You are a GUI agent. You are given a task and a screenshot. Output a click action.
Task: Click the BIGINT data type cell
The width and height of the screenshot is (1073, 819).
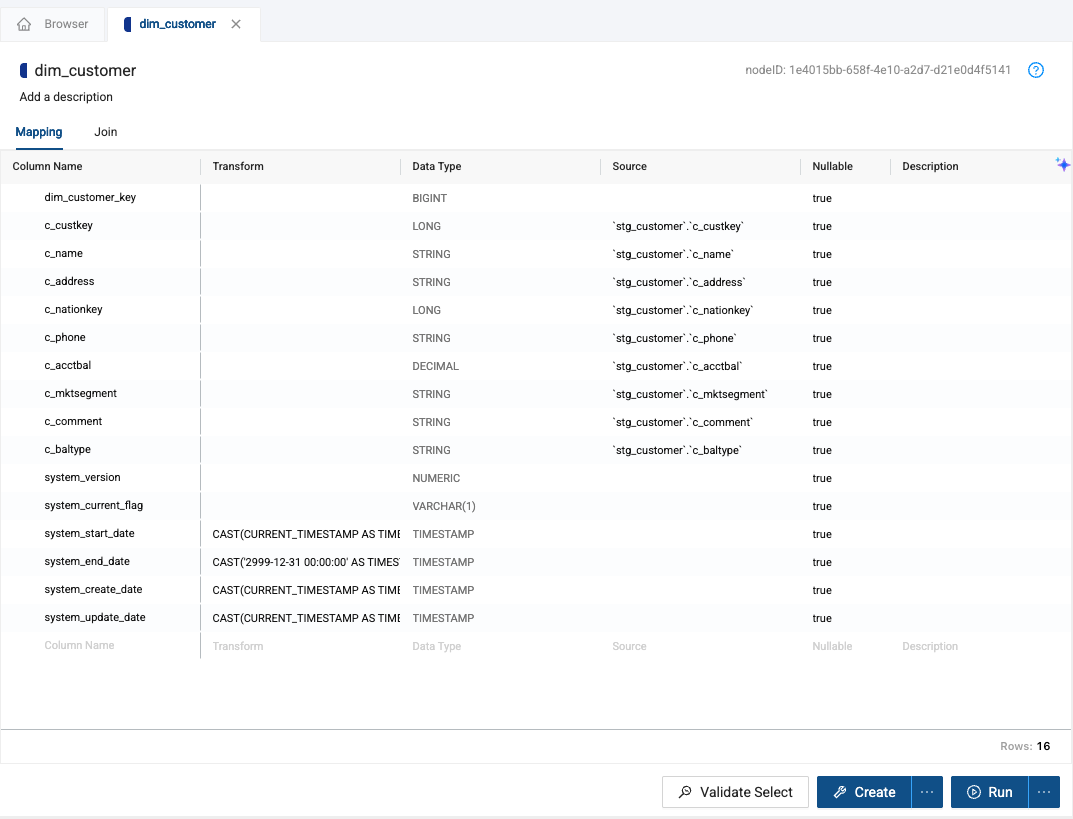pyautogui.click(x=430, y=198)
